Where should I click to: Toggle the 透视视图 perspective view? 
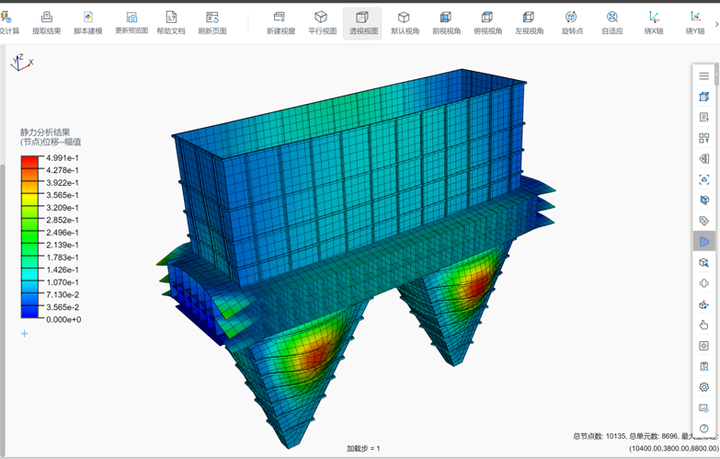tap(361, 22)
